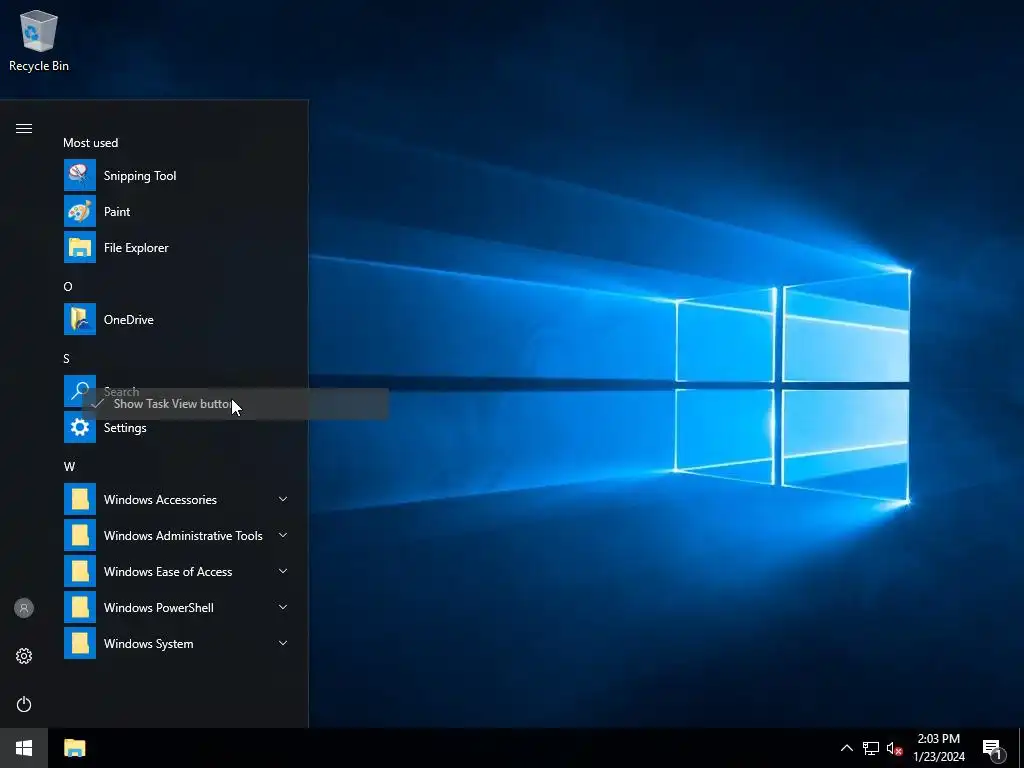Open Settings app from the S section

tap(176, 428)
